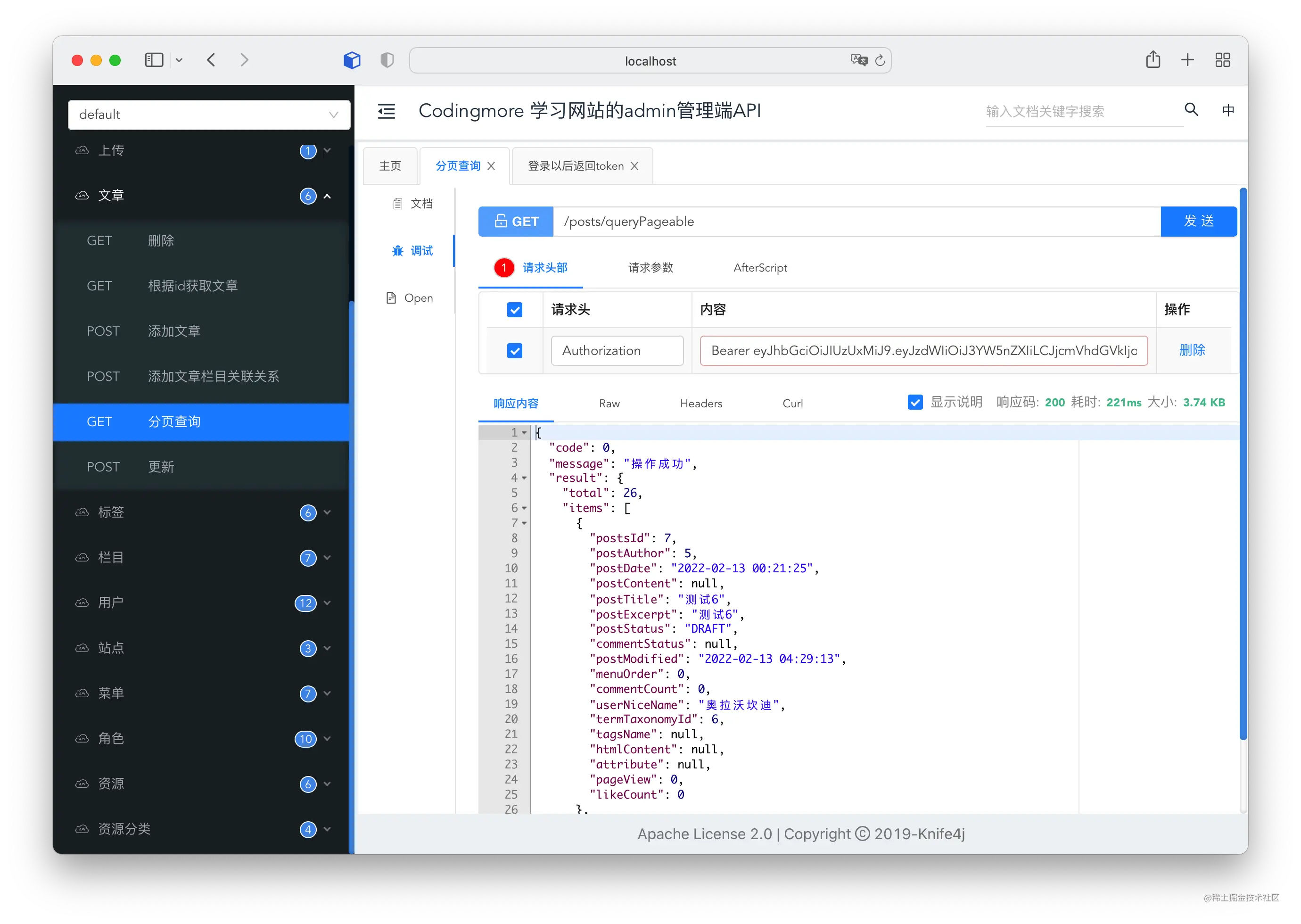
Task: Select the AfterScript tab
Action: pyautogui.click(x=760, y=268)
